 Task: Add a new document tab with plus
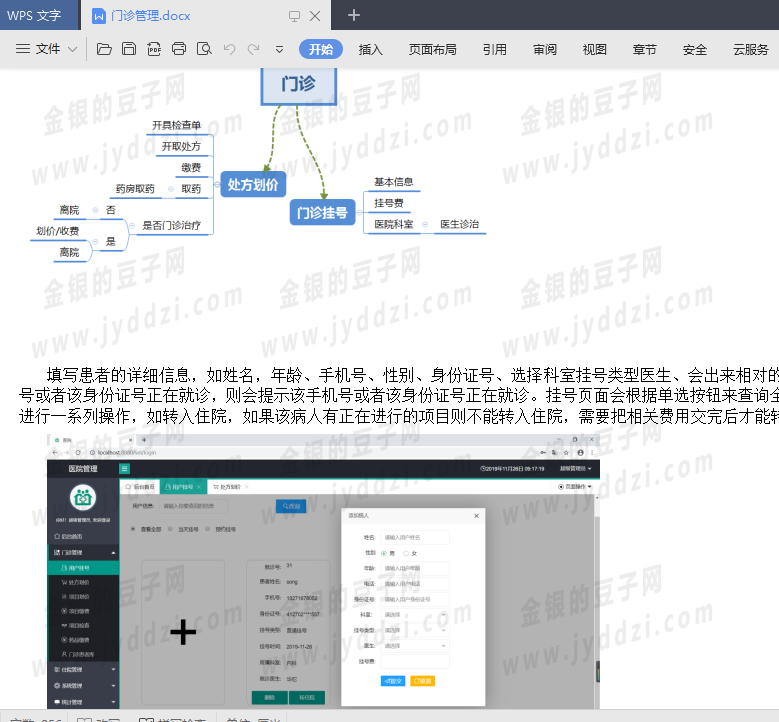coord(354,15)
